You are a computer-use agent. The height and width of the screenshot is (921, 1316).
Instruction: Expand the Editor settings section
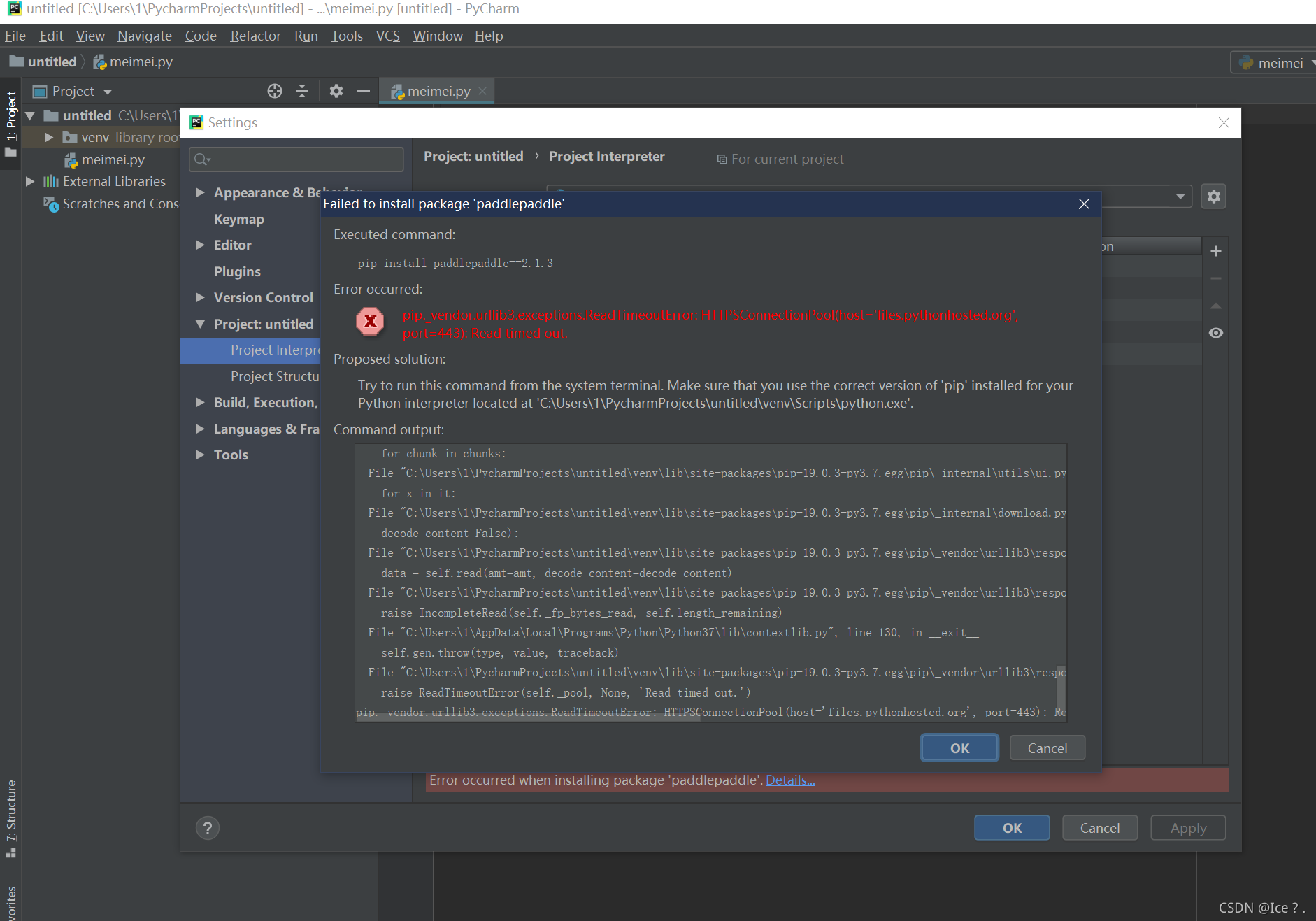(x=201, y=245)
